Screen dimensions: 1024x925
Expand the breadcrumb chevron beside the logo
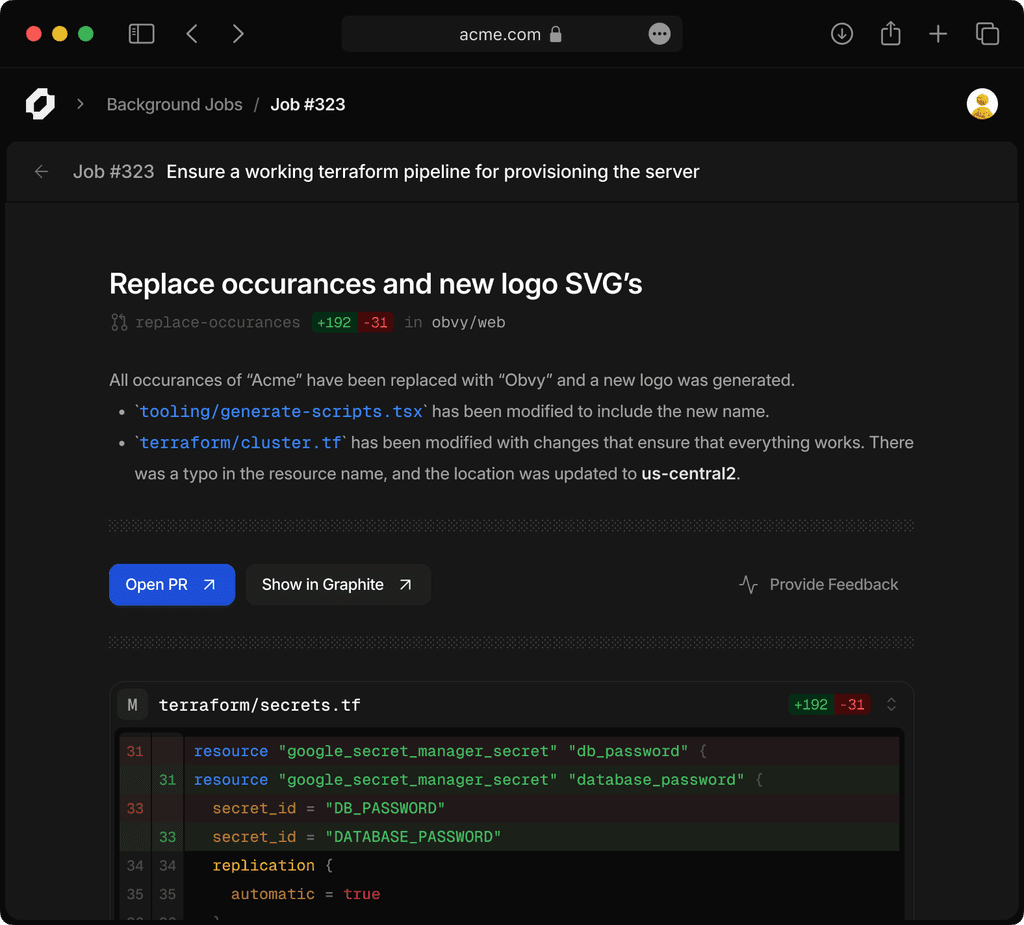click(x=80, y=104)
